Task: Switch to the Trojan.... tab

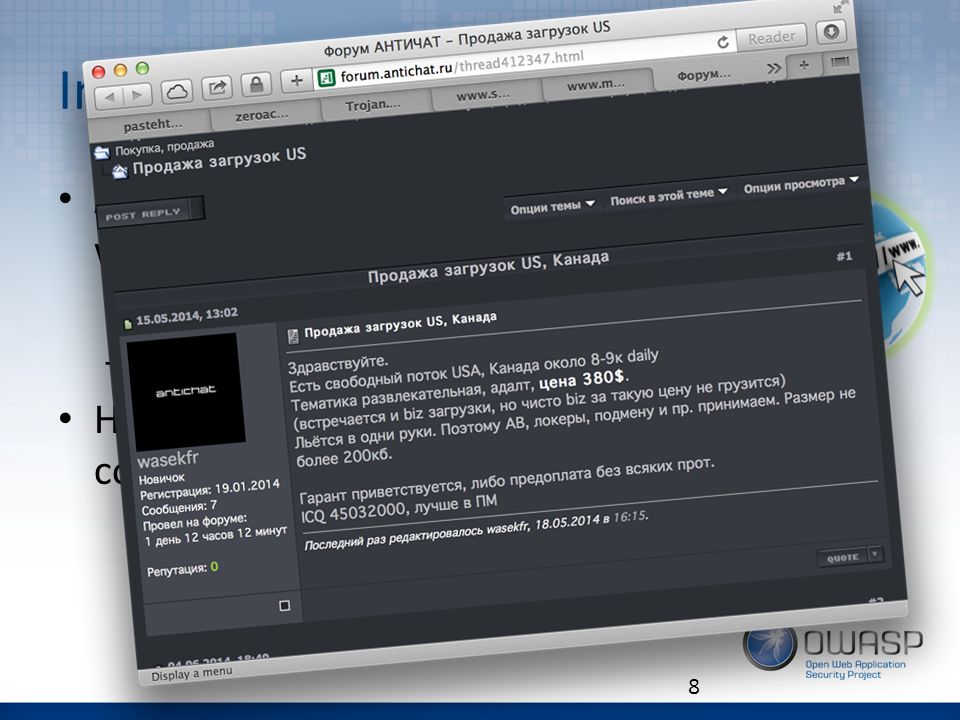Action: [373, 105]
